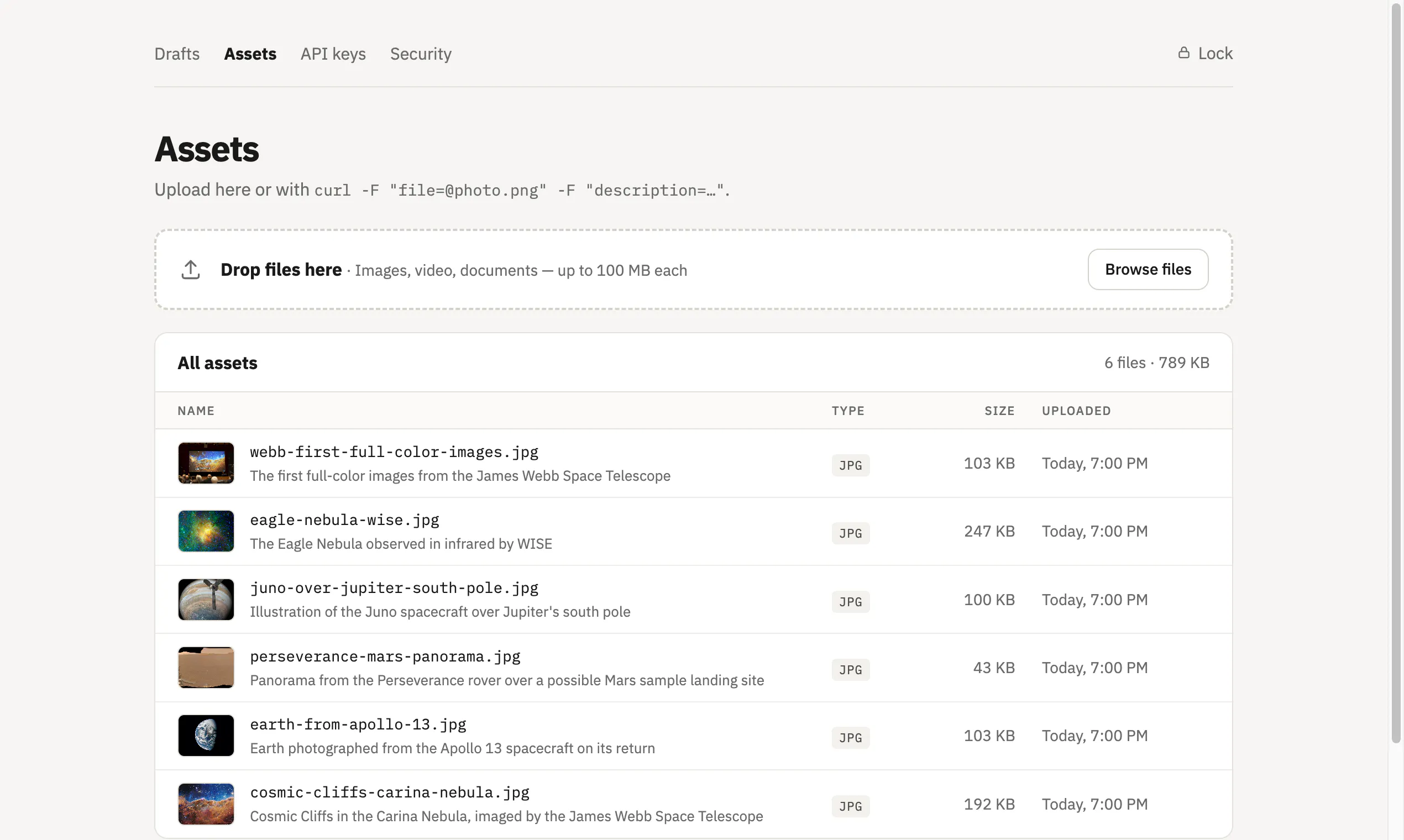This screenshot has height=840, width=1404.
Task: Click the SIZE column header
Action: click(x=999, y=411)
